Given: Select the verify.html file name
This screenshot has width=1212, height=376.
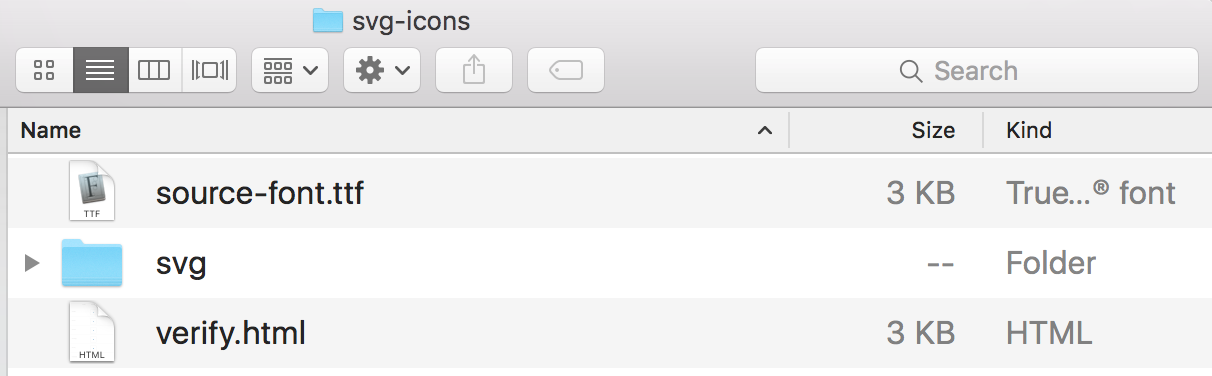Looking at the screenshot, I should [231, 332].
